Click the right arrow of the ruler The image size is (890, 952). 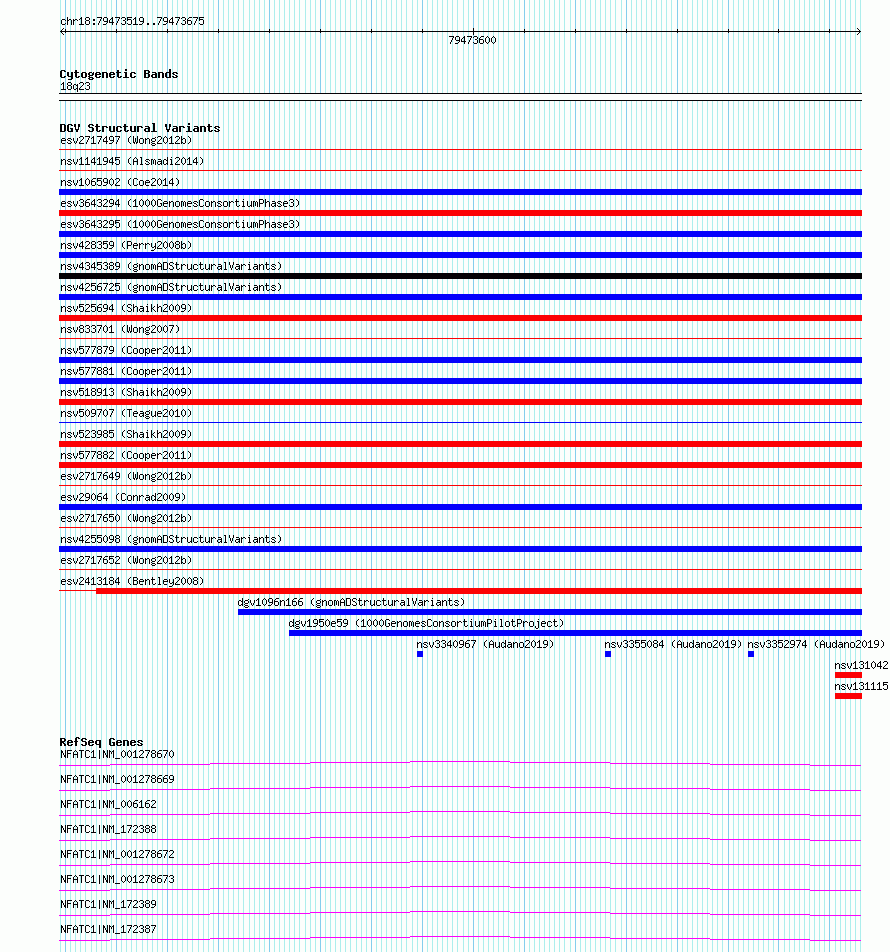[x=858, y=32]
